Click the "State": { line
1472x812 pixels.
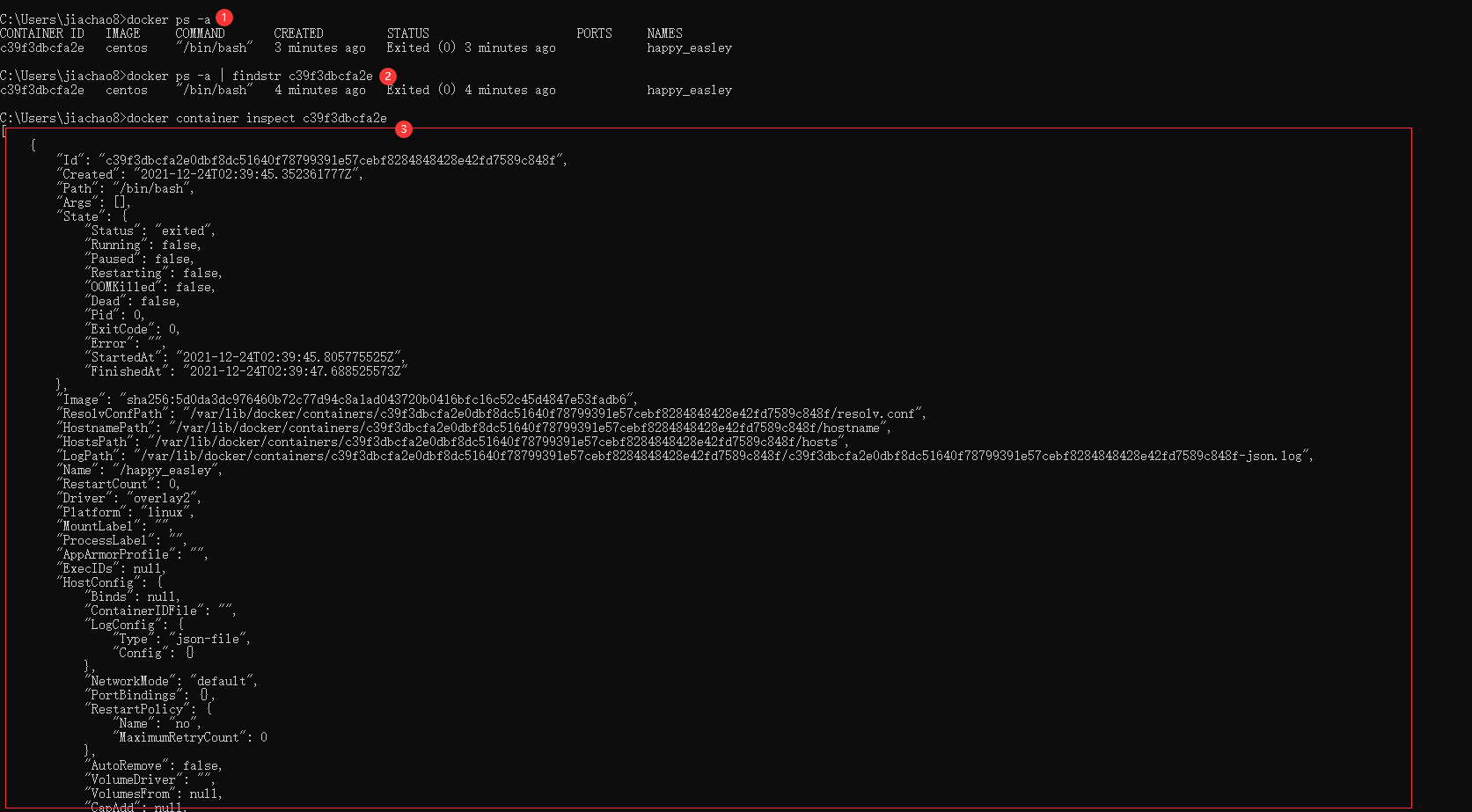92,216
